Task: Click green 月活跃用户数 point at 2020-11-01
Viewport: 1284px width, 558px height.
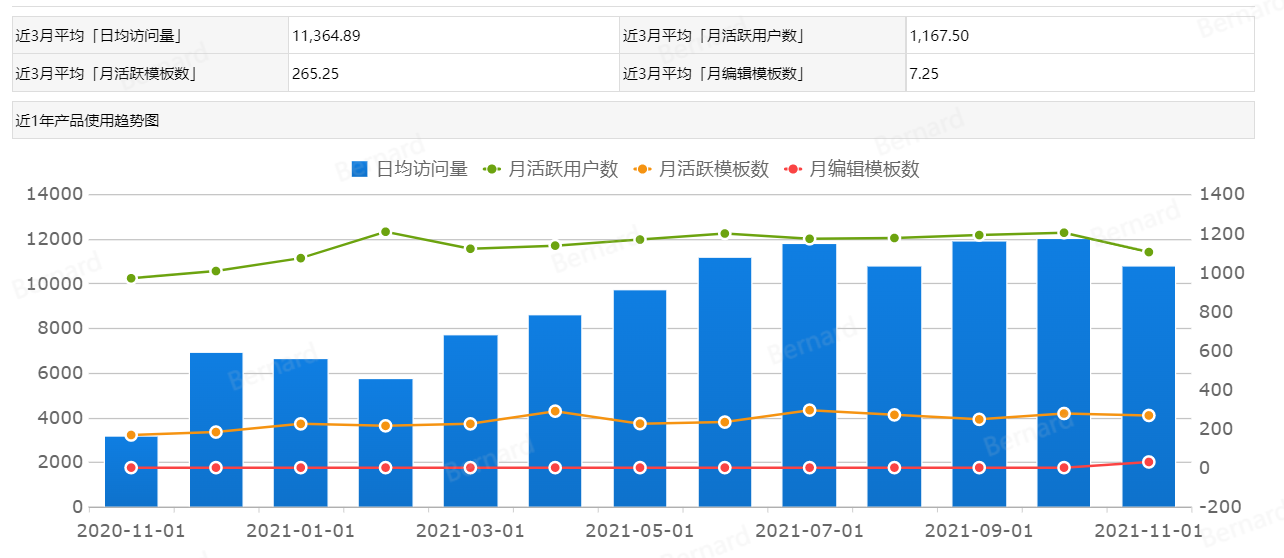Action: (131, 278)
